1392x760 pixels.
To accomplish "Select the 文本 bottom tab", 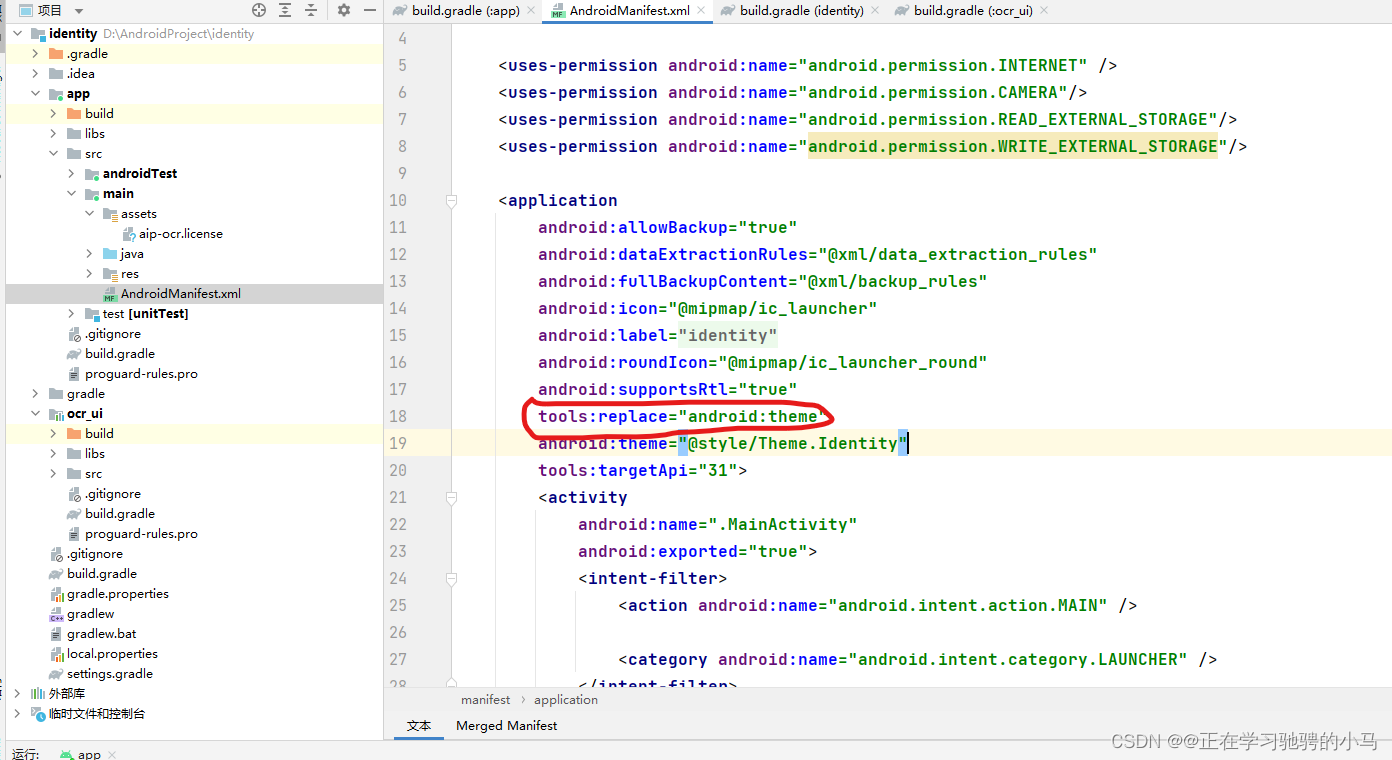I will pos(419,726).
